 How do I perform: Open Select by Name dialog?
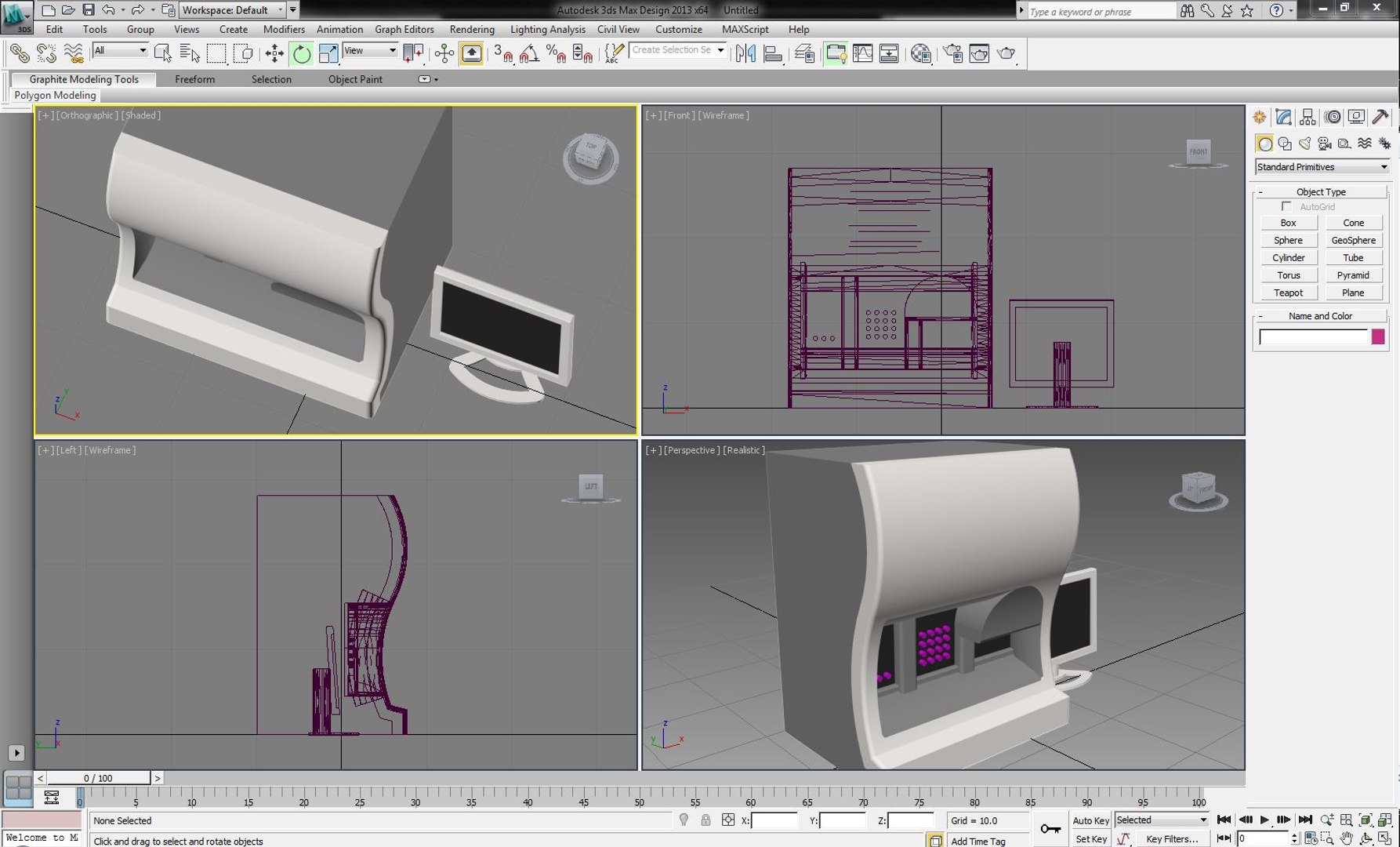[190, 53]
